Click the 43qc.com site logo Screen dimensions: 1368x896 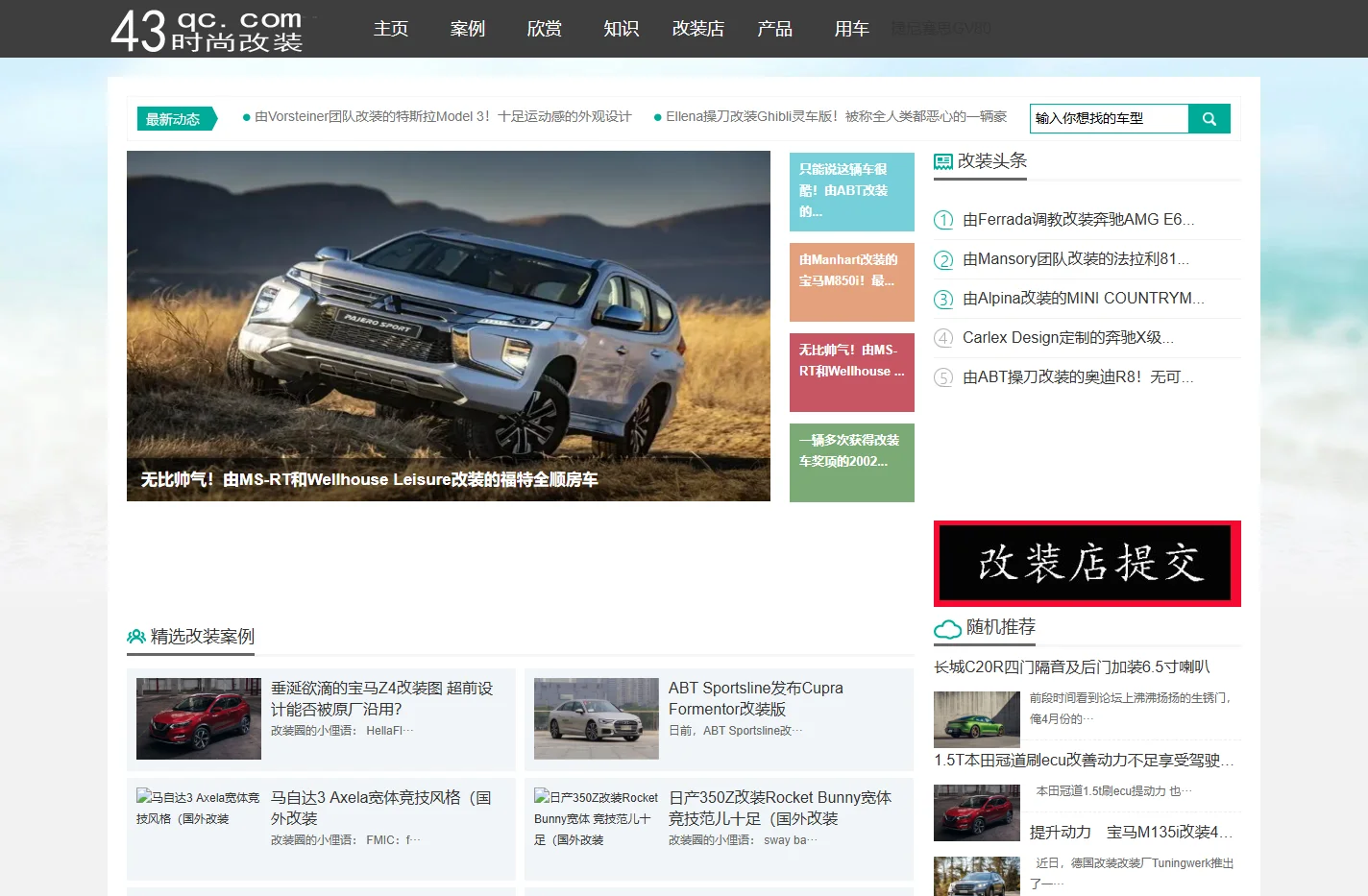(x=207, y=30)
